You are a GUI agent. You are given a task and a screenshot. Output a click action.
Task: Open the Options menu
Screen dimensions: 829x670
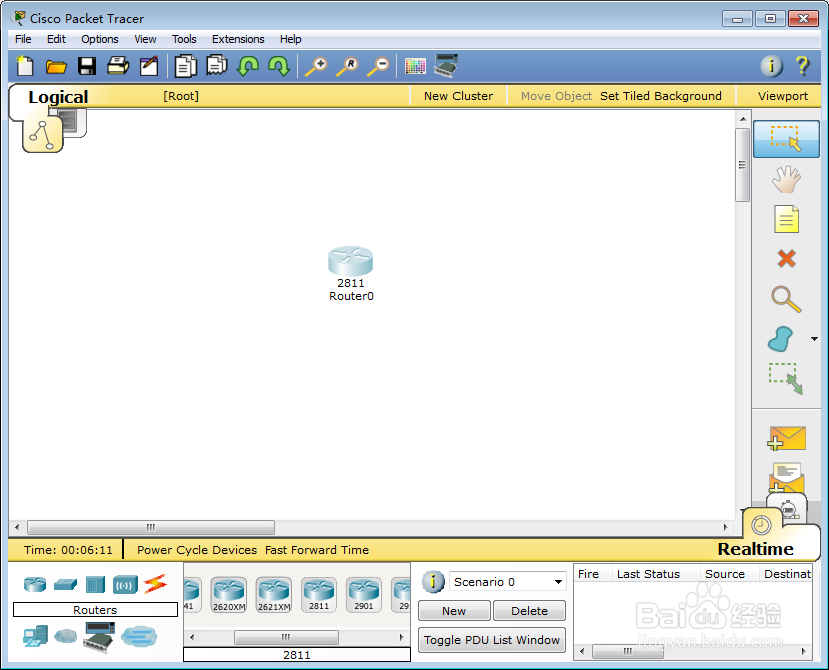tap(100, 39)
